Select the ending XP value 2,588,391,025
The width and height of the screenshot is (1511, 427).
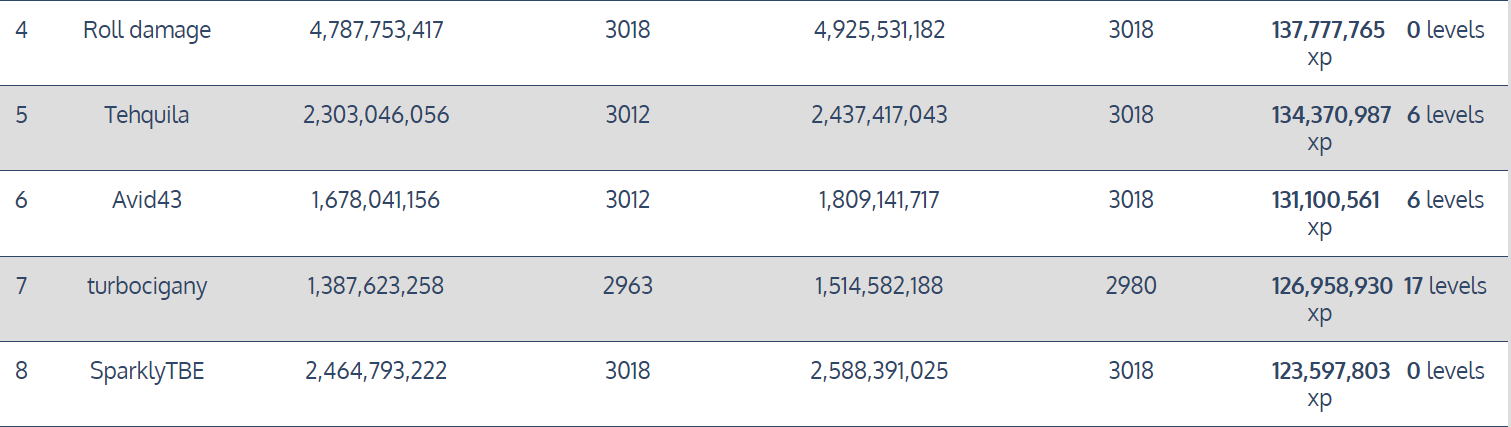(880, 371)
